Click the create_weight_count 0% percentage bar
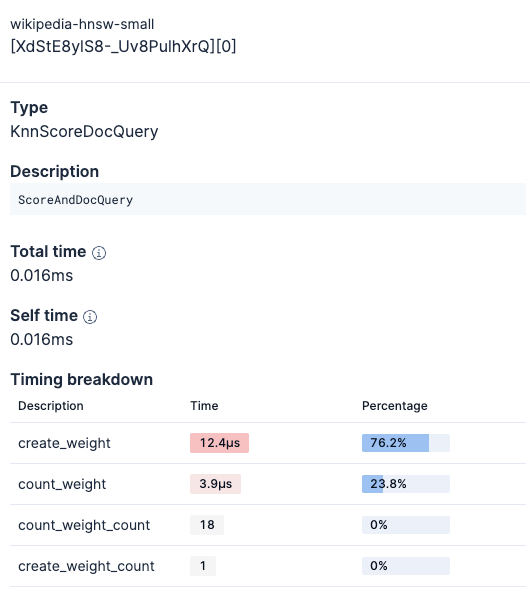The height and width of the screenshot is (592, 530). (x=406, y=566)
